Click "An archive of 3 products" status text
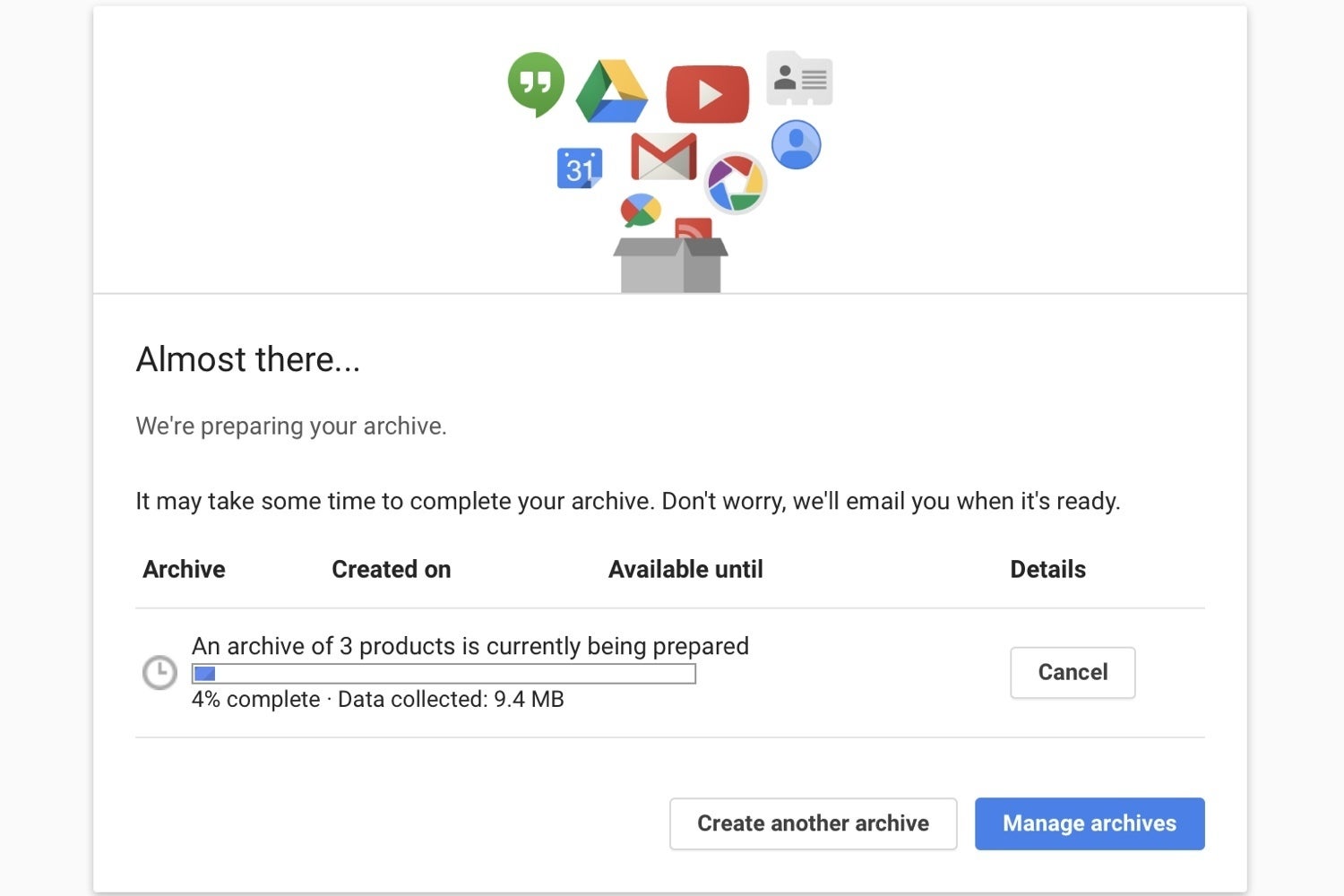 pos(470,646)
